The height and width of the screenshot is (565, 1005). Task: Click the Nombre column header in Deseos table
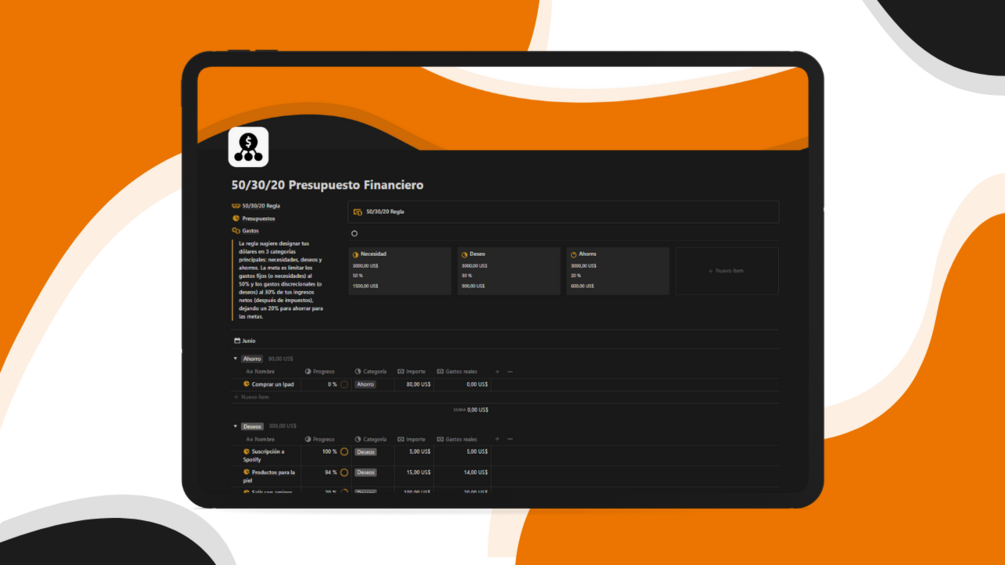coord(260,439)
